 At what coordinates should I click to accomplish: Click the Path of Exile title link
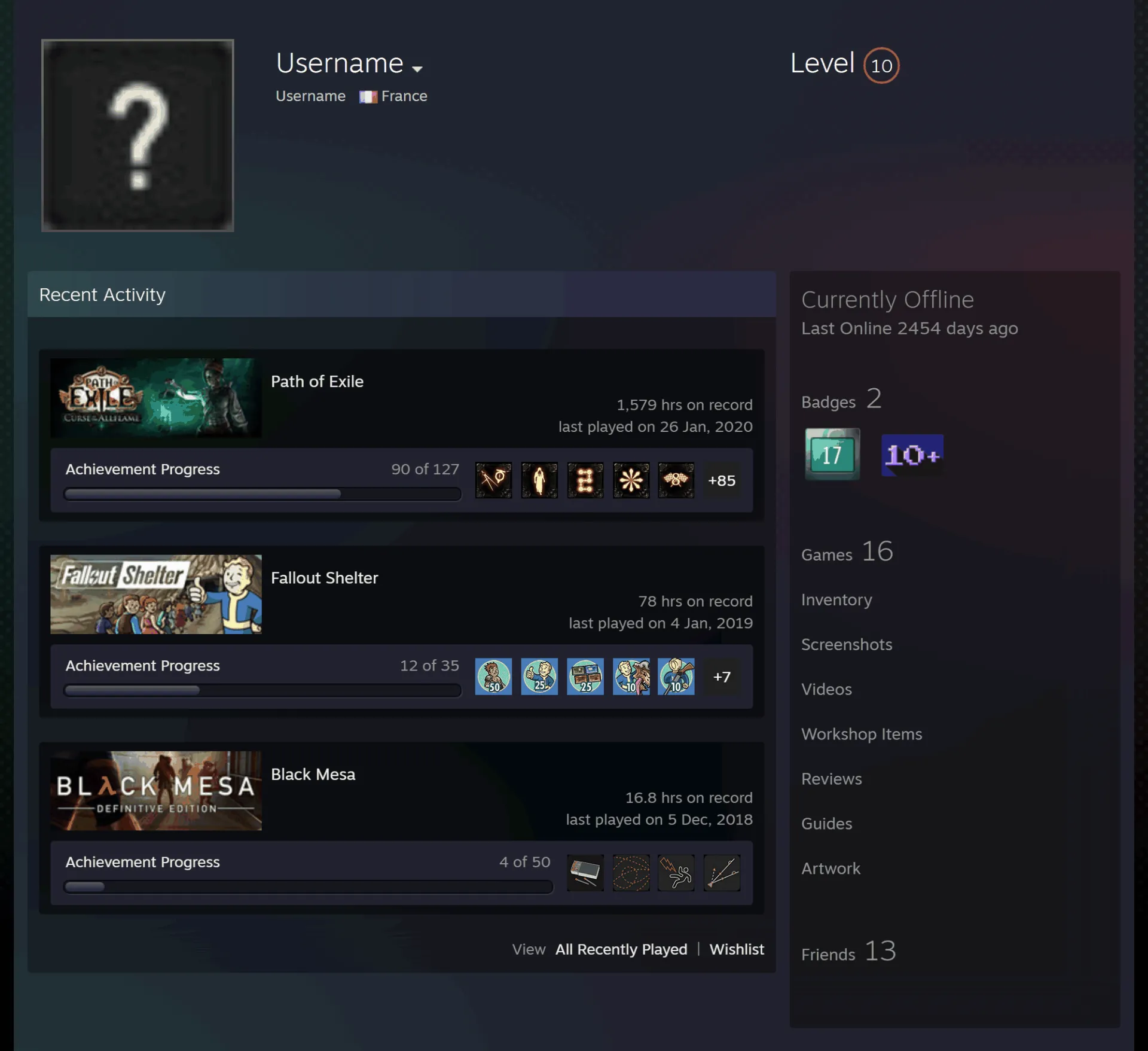click(x=317, y=382)
